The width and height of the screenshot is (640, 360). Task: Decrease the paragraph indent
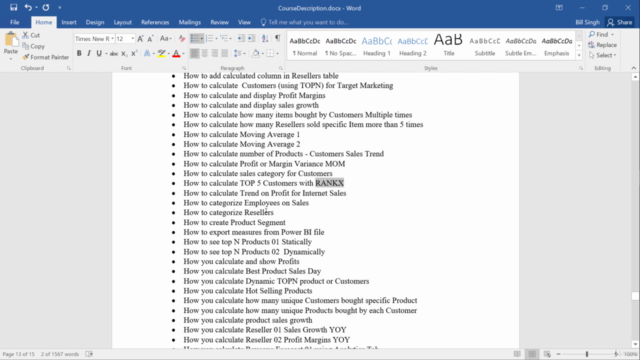(241, 38)
